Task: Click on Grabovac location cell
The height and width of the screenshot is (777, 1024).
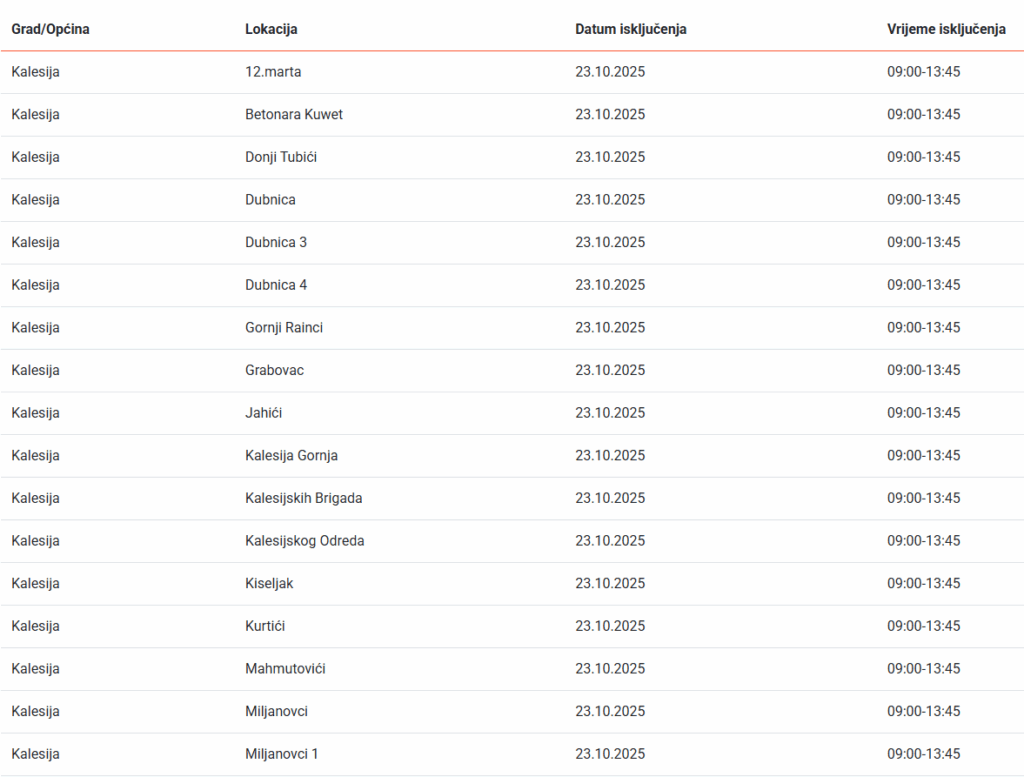Action: click(x=274, y=370)
